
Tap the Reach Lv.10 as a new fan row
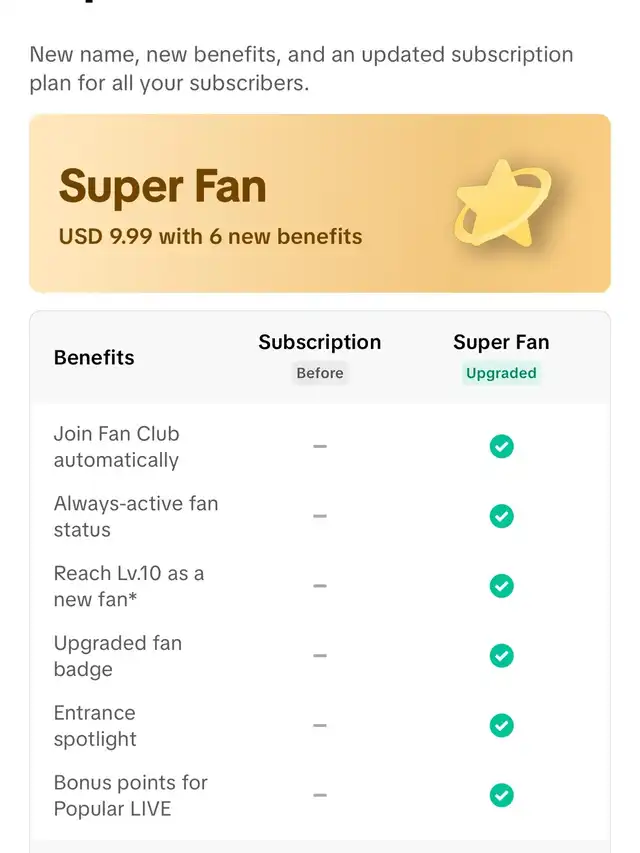(x=128, y=586)
